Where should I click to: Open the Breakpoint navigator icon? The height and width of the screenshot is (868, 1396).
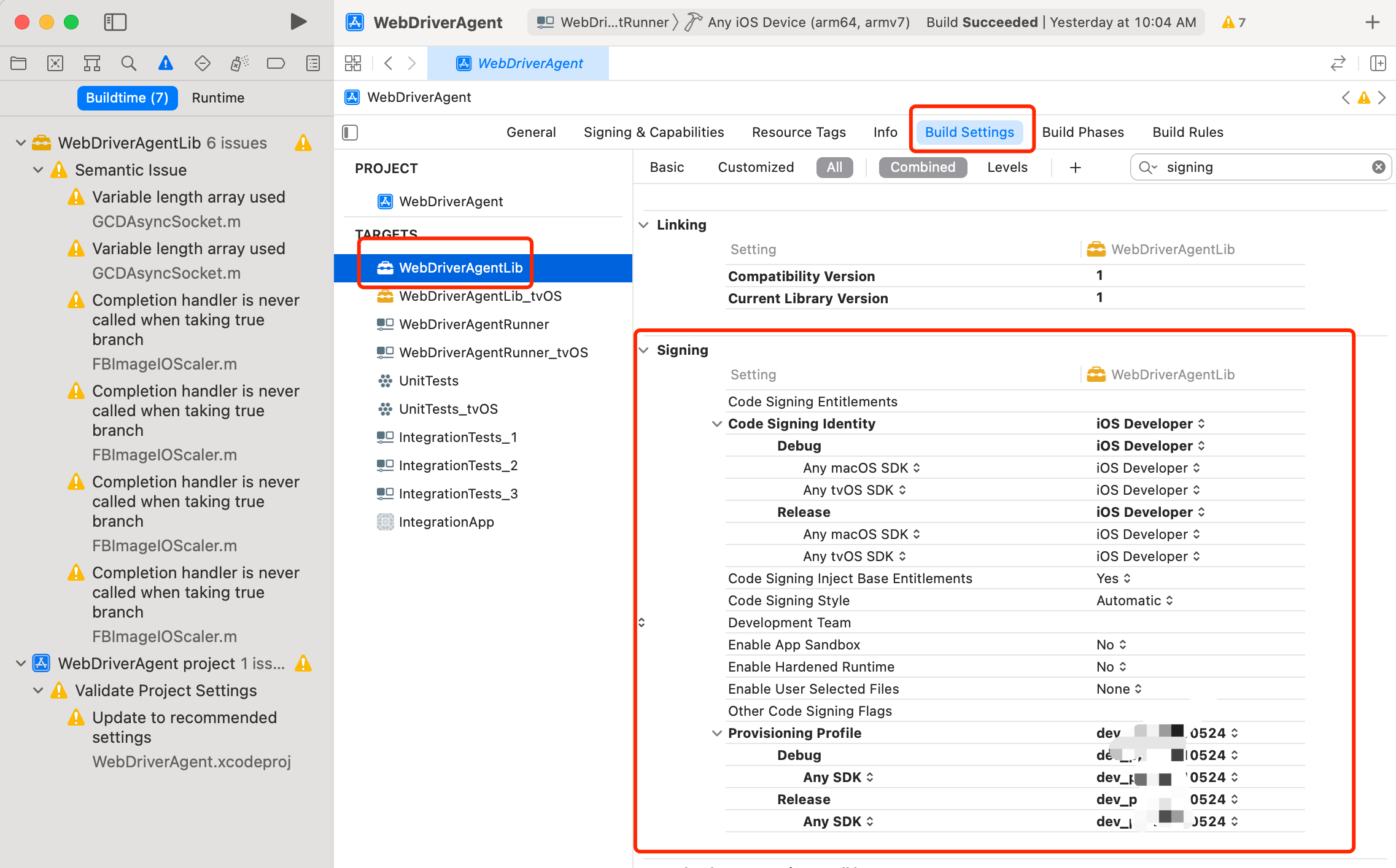point(276,63)
